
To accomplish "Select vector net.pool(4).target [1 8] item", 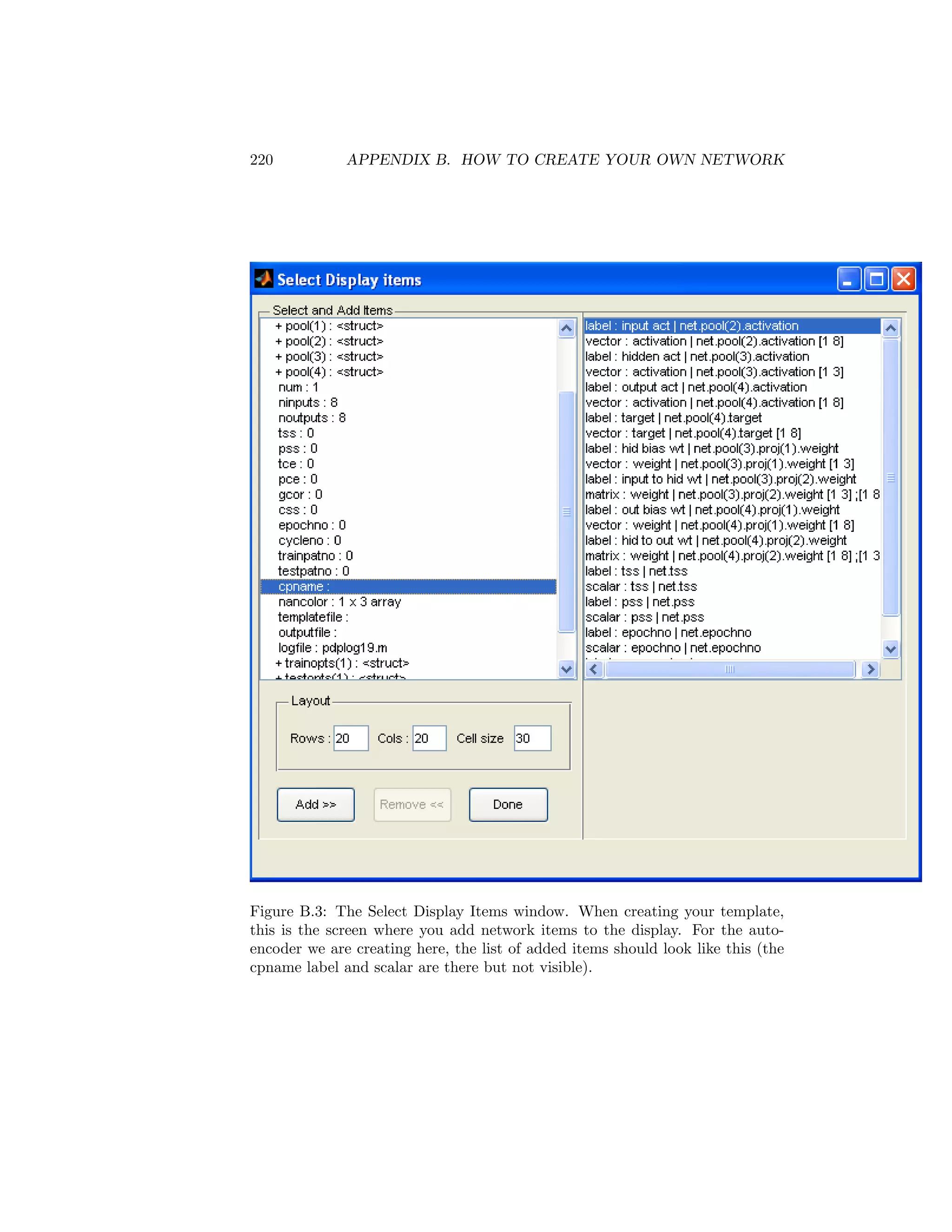I will (x=733, y=433).
